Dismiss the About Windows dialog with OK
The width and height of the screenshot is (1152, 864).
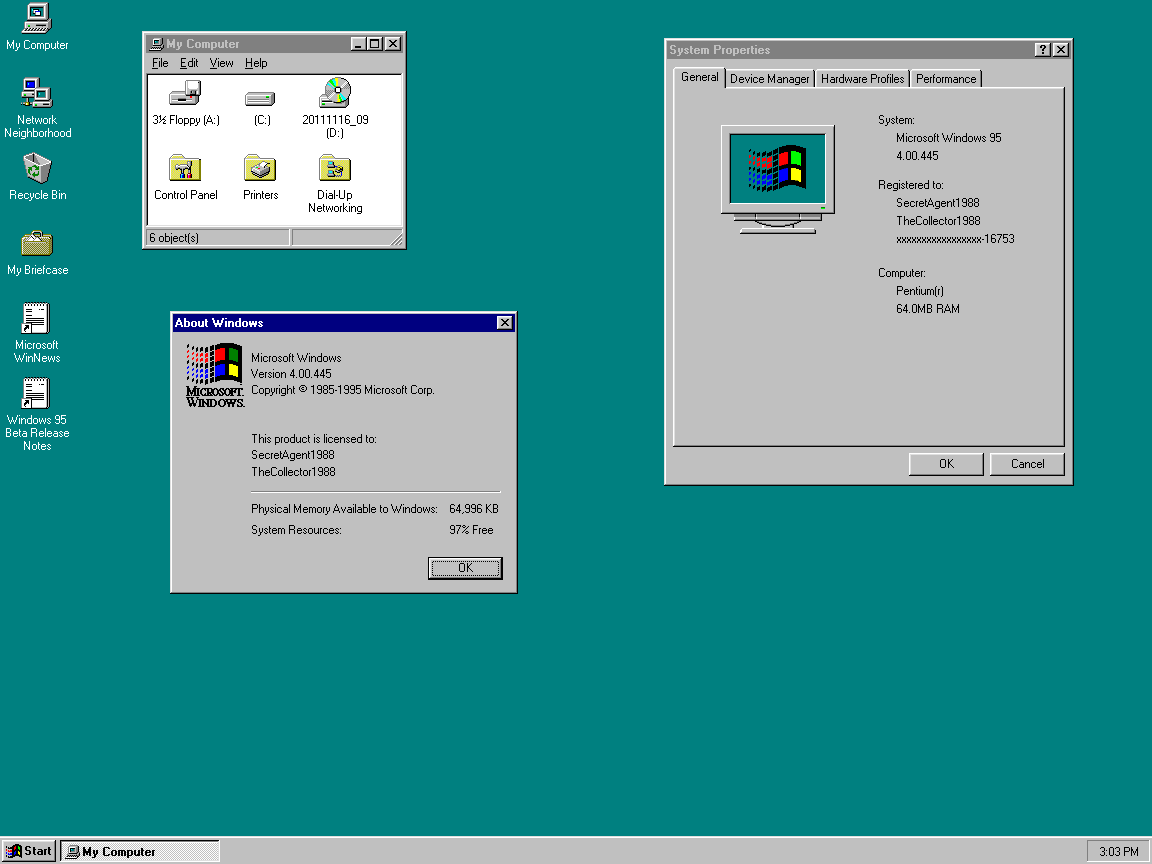coord(464,568)
